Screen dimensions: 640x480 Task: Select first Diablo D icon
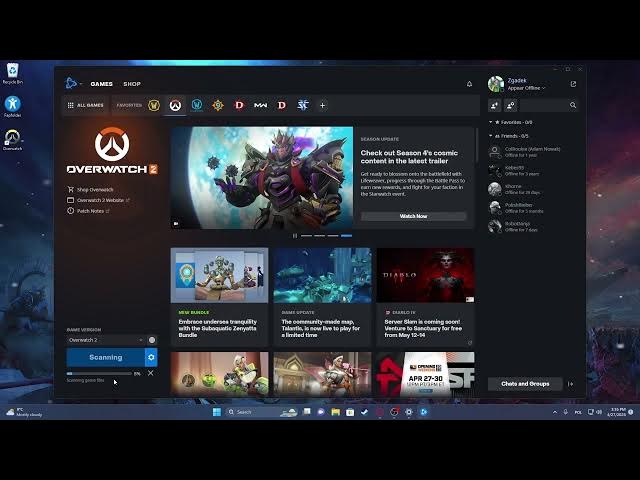[239, 105]
